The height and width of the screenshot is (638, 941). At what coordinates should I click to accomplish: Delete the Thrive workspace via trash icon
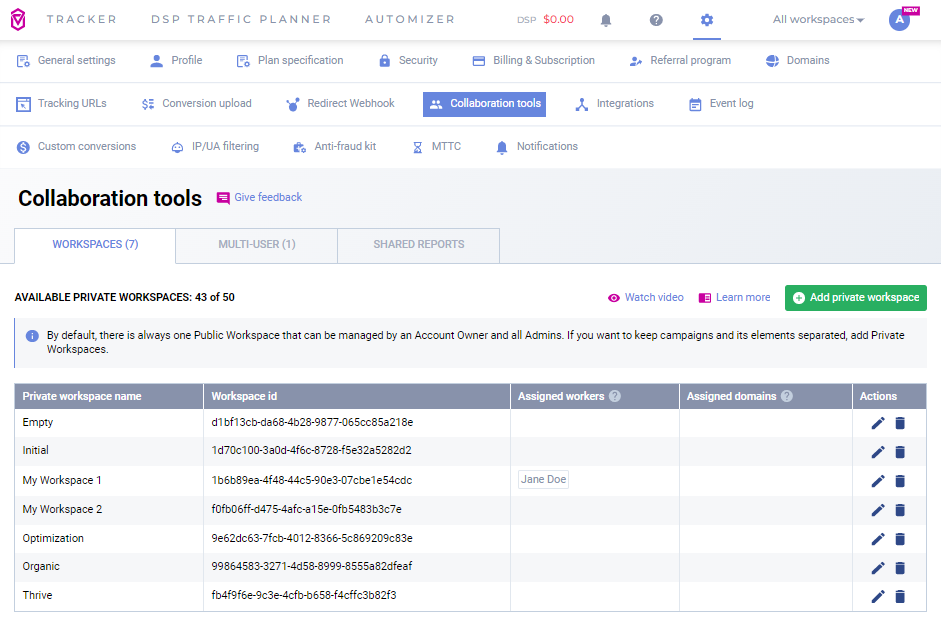pyautogui.click(x=900, y=597)
